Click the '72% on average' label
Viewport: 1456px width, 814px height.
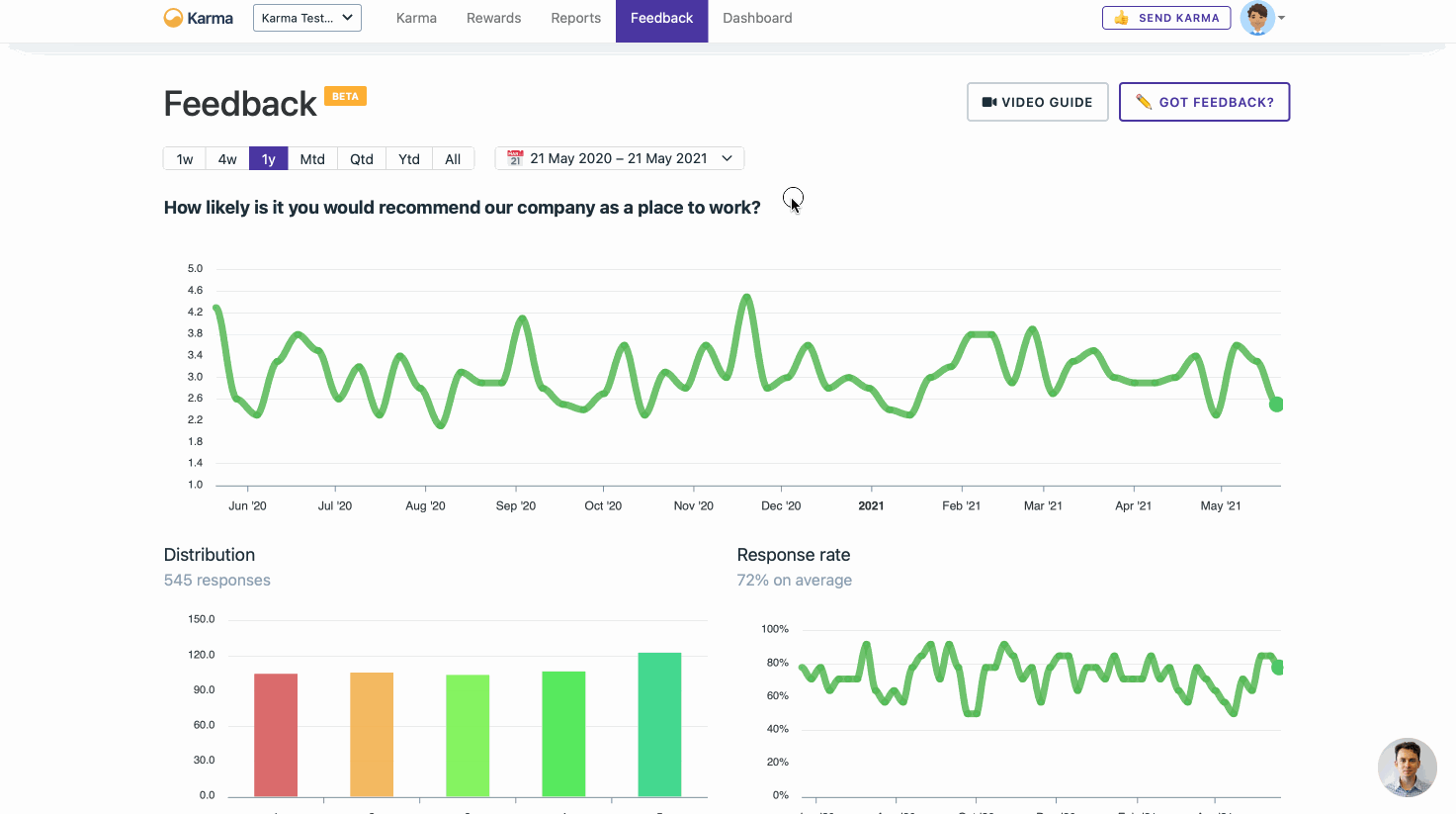point(795,581)
